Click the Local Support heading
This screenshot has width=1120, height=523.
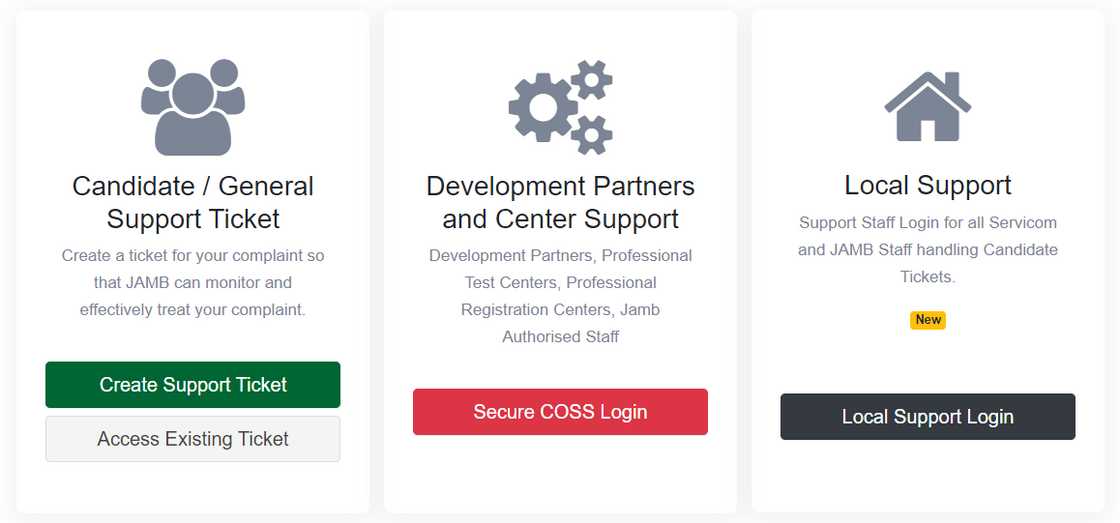coord(928,186)
